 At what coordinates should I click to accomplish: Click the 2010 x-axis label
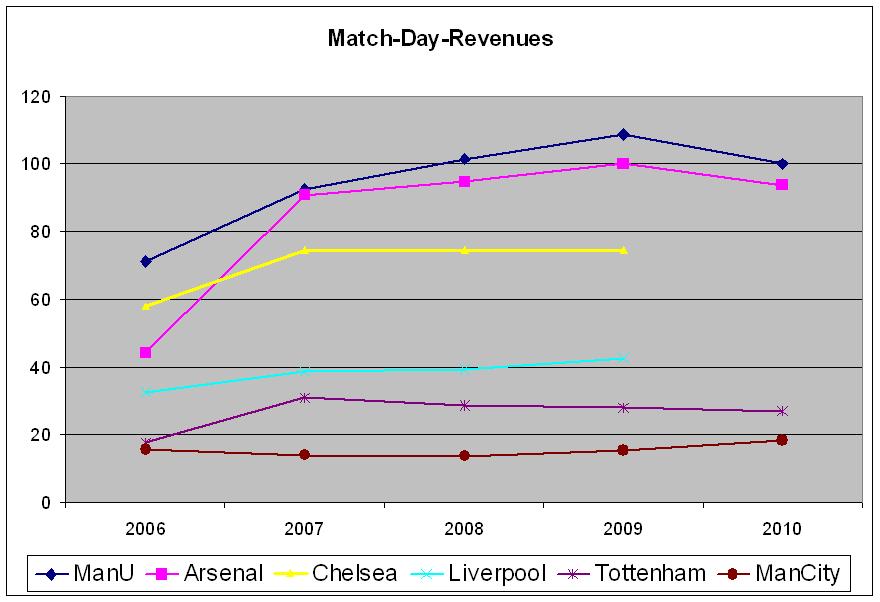(x=782, y=527)
